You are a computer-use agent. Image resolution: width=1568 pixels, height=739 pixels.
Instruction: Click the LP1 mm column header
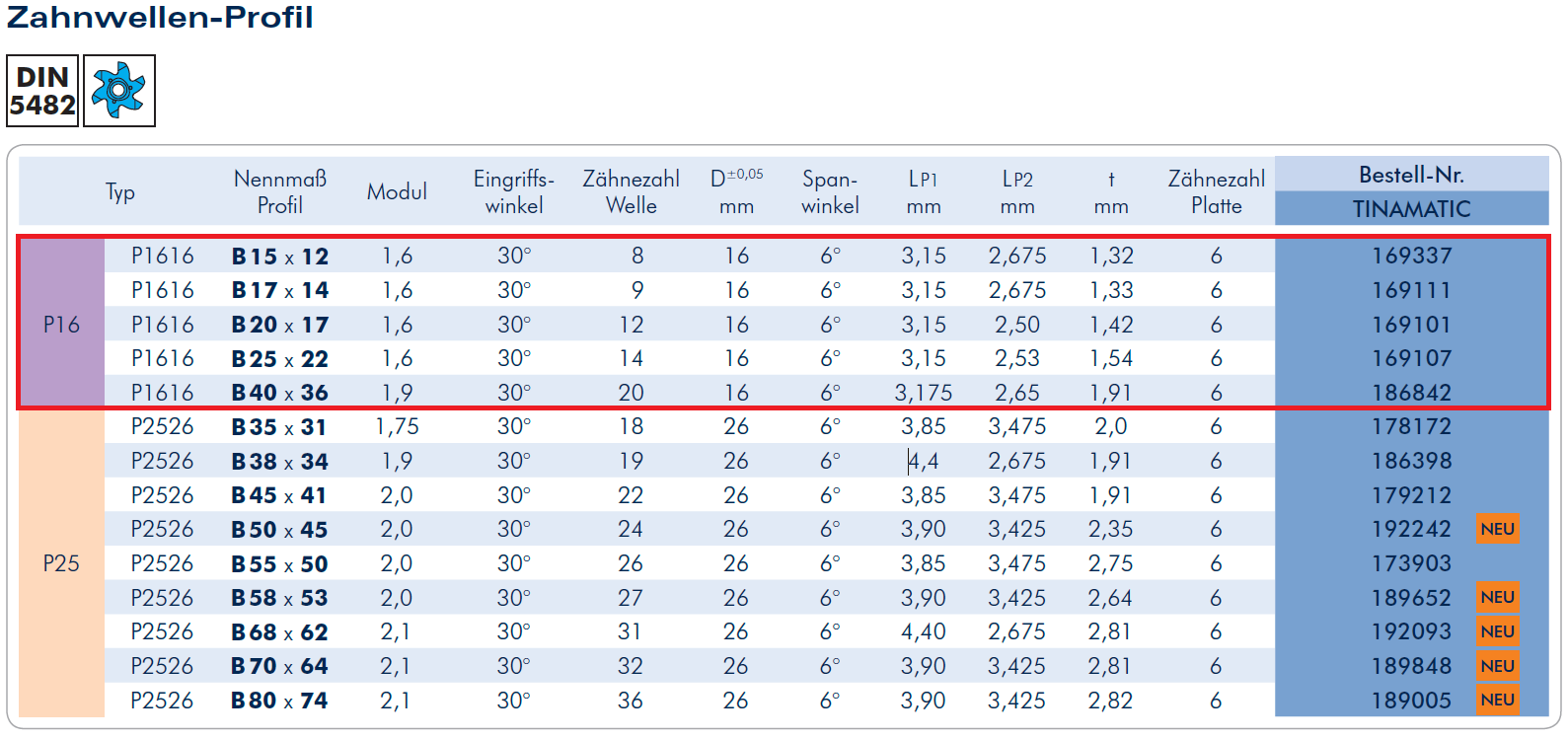(924, 192)
